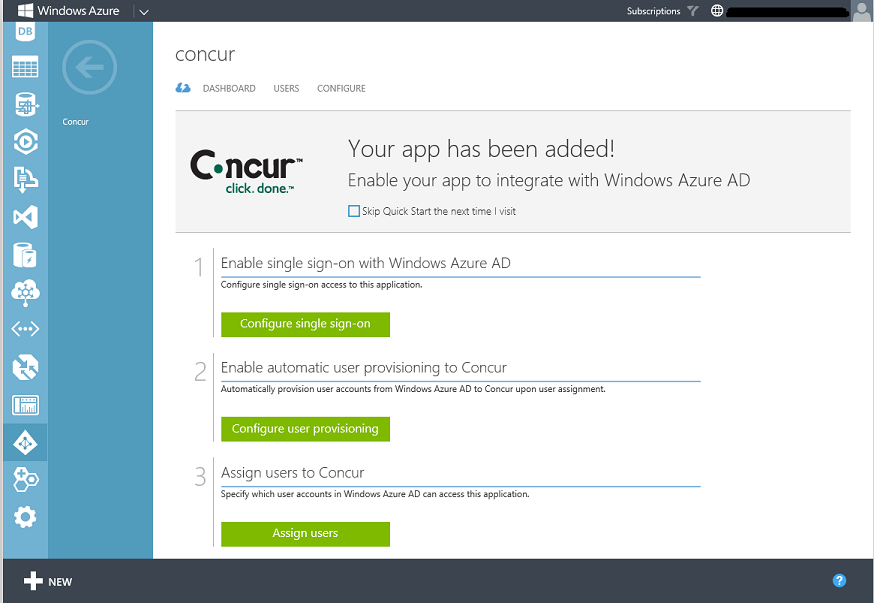Click Configure single sign-on button

[x=305, y=324]
